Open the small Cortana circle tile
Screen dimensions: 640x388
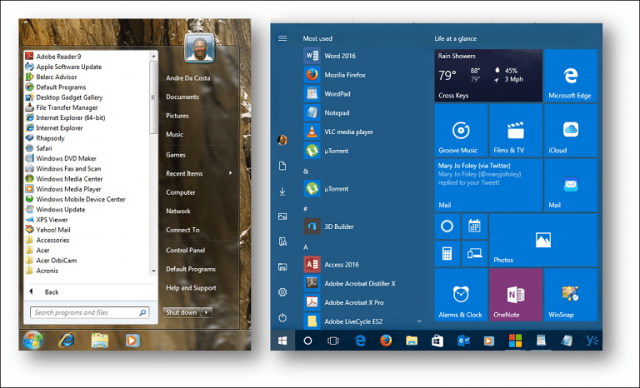click(447, 226)
